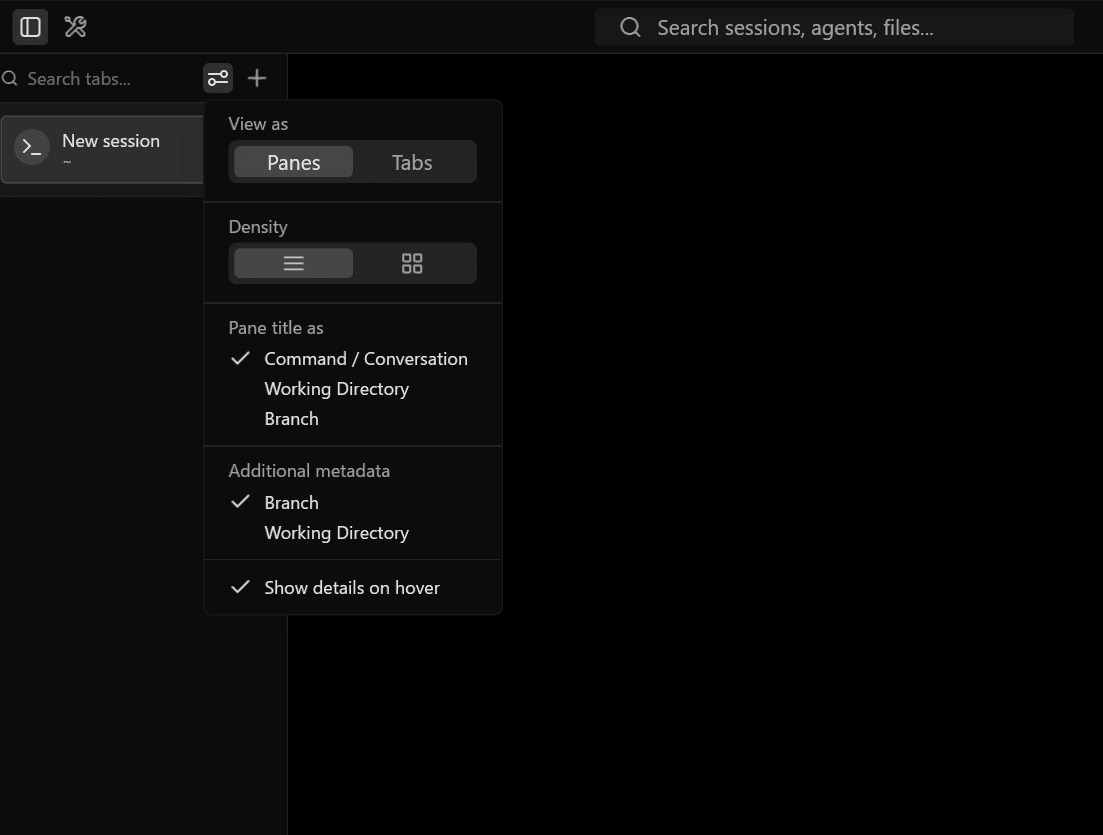Toggle the sidebar panel icon
Image resolution: width=1103 pixels, height=835 pixels.
click(x=30, y=27)
